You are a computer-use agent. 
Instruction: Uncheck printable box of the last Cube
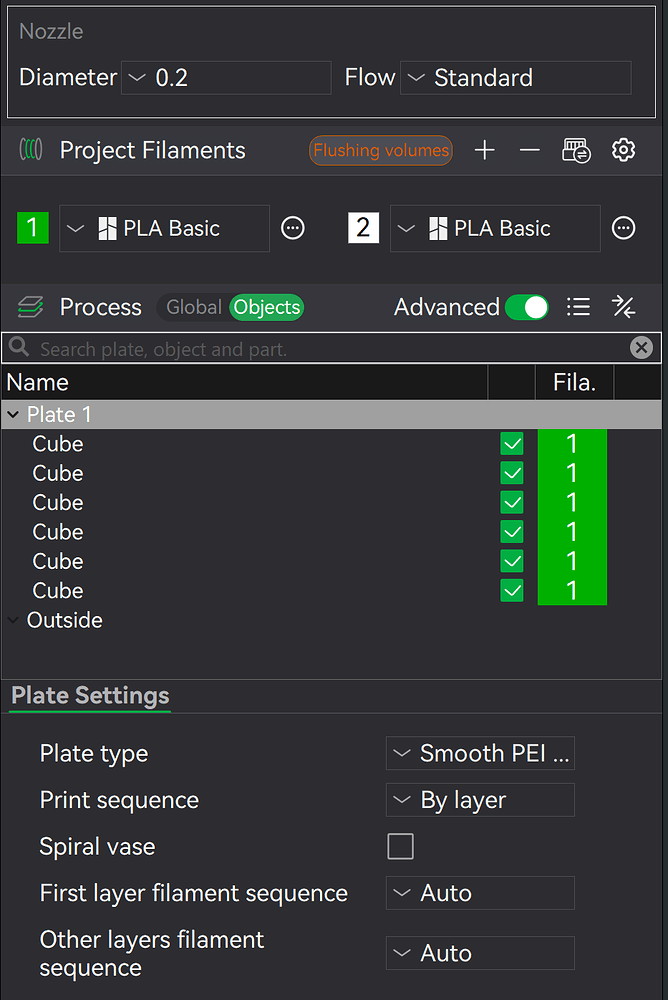coord(512,591)
